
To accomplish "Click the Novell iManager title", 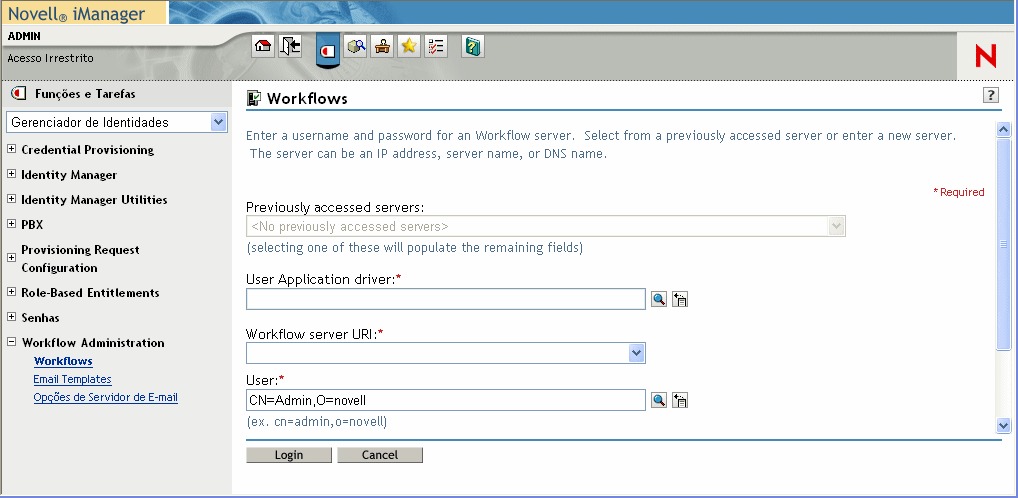I will (x=77, y=13).
